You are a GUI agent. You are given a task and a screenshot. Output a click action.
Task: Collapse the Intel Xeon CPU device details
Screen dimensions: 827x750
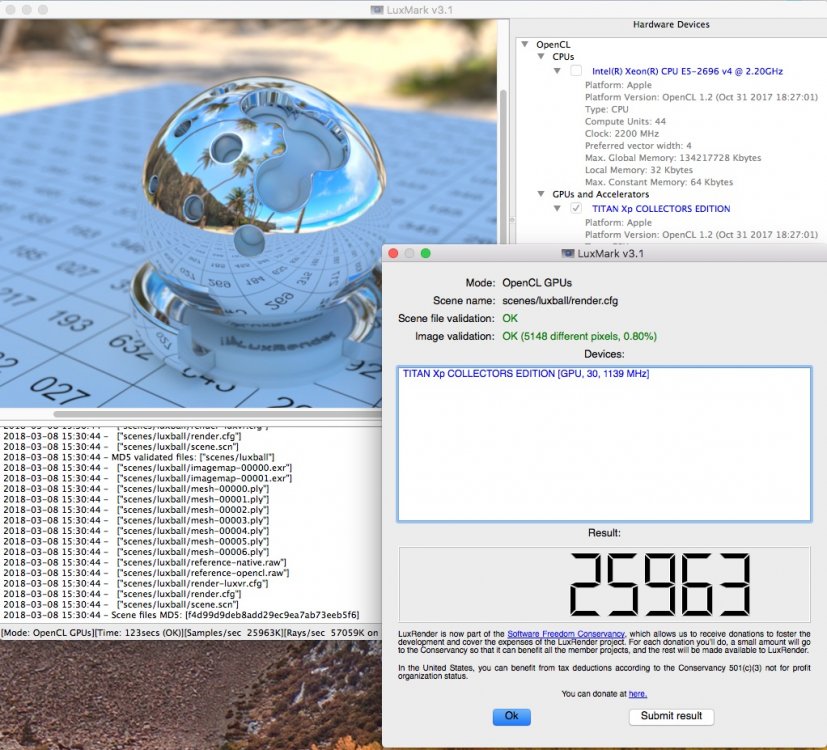pyautogui.click(x=557, y=71)
